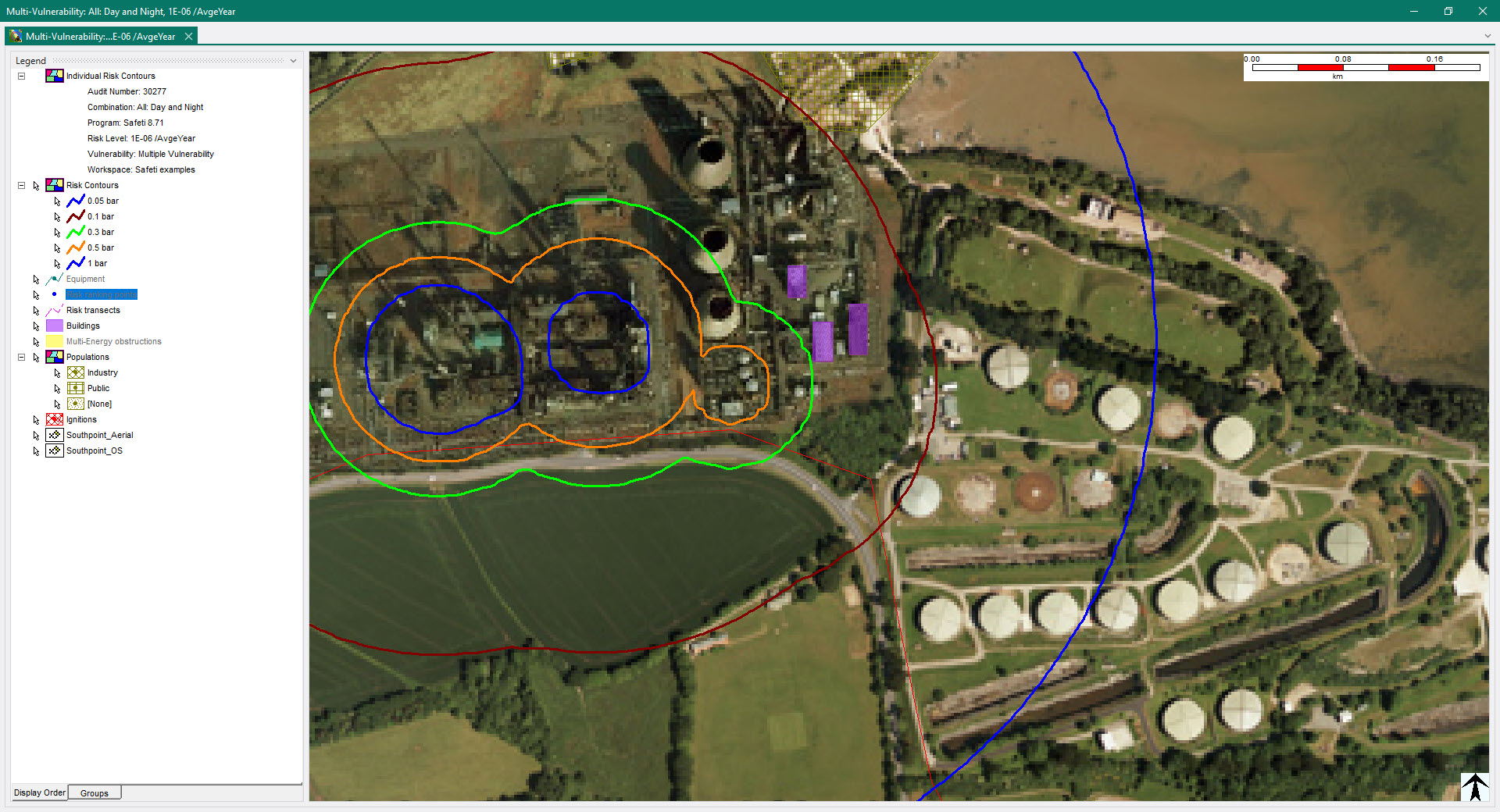Click the yellow Multi-Energy obstructions swatch
The width and height of the screenshot is (1500, 812).
[x=54, y=341]
